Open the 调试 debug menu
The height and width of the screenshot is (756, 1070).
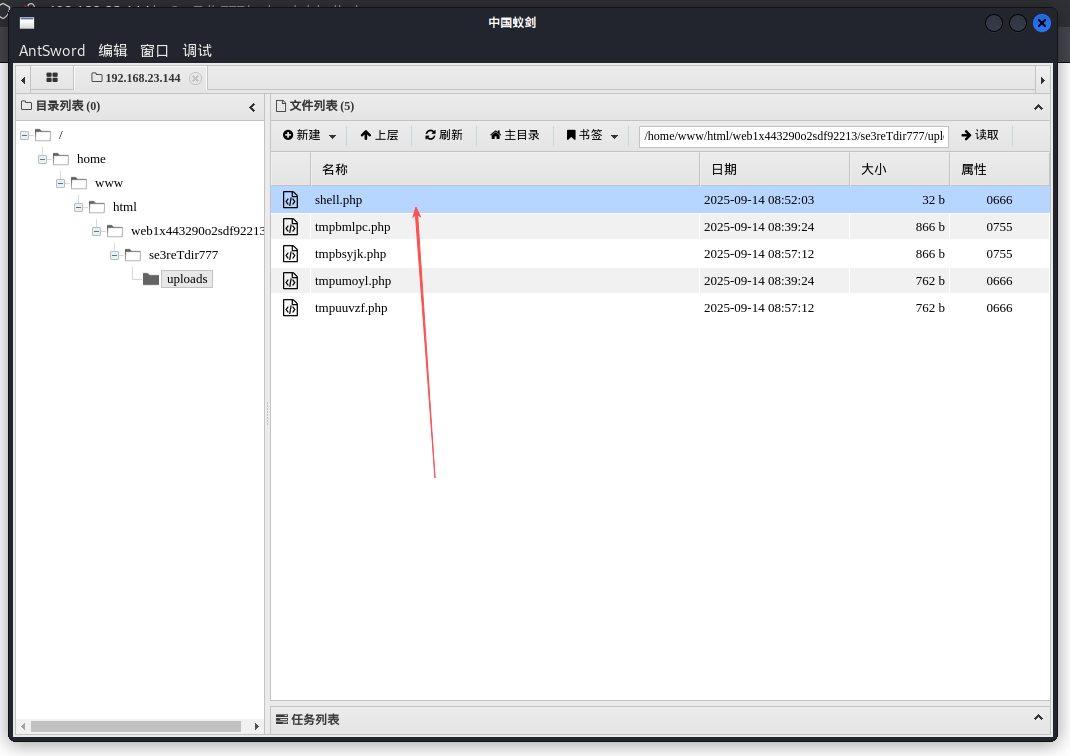[197, 51]
